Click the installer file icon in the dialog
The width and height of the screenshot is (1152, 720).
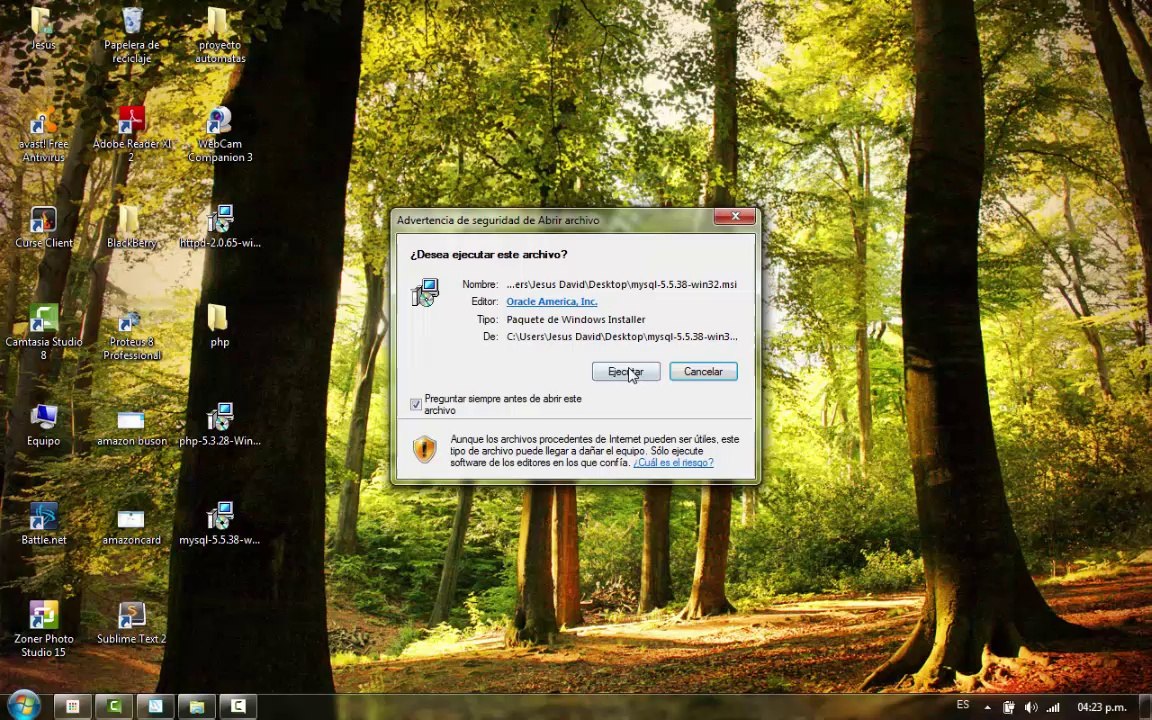point(425,292)
